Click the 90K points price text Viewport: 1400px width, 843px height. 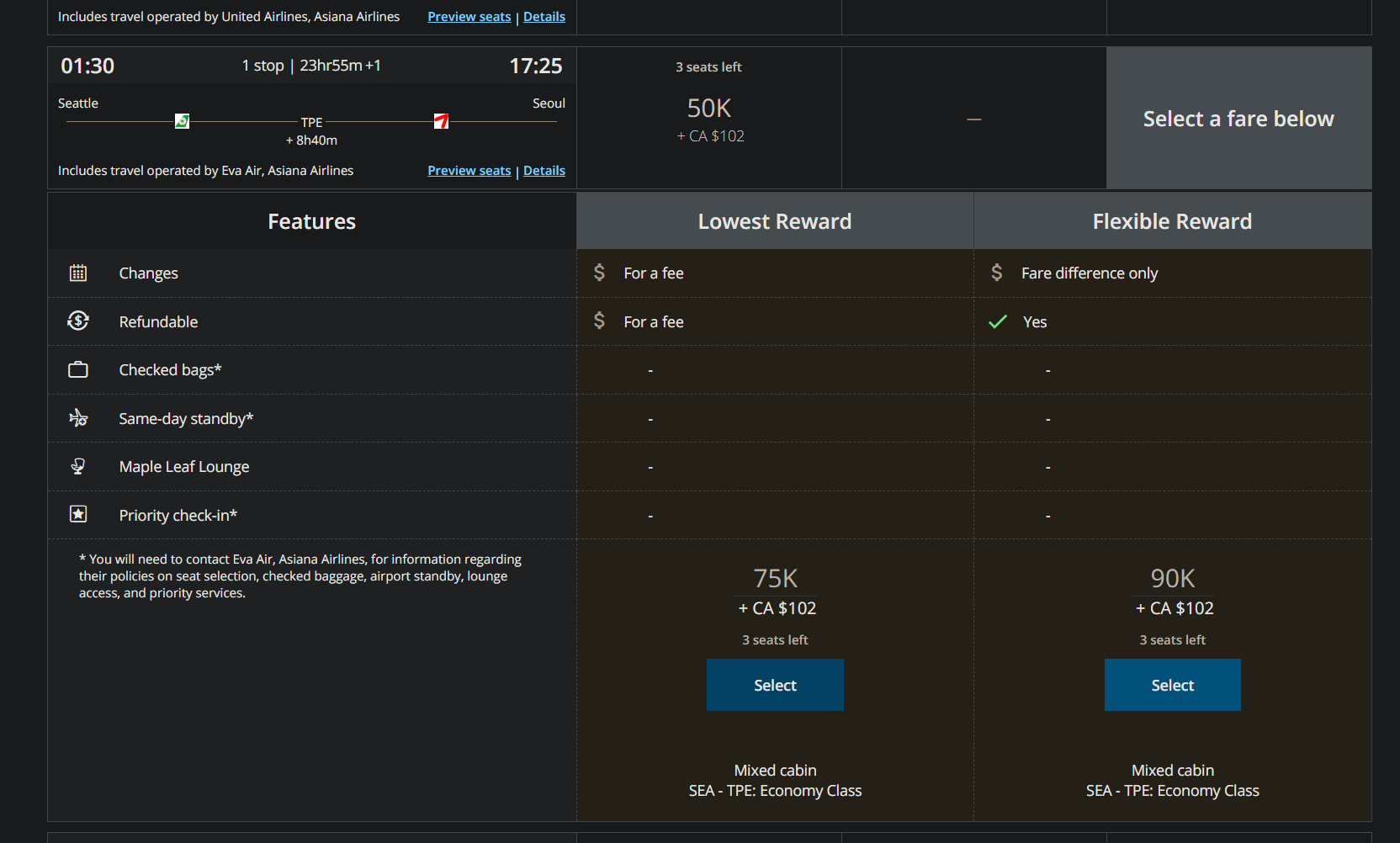click(1172, 578)
